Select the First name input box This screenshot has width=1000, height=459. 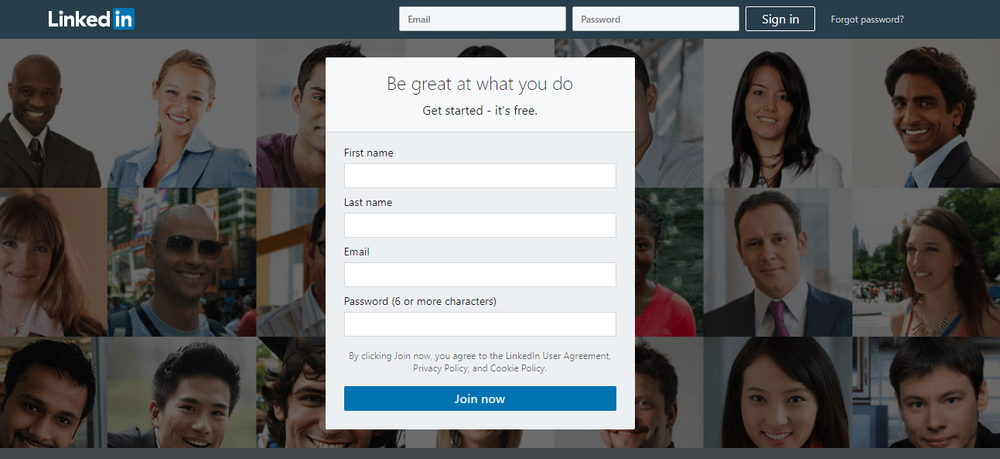[480, 175]
